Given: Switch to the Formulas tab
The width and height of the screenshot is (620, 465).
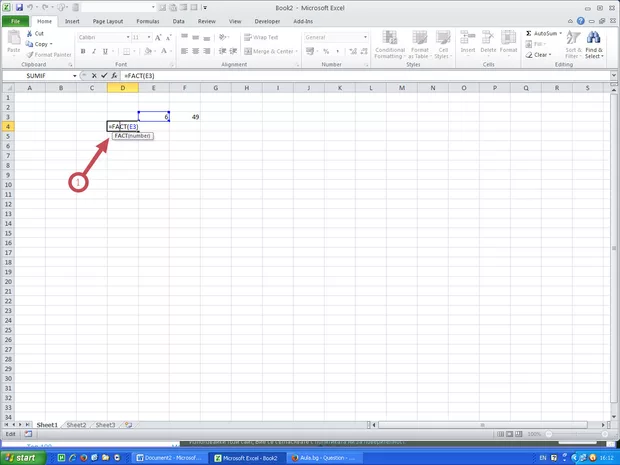Looking at the screenshot, I should coord(148,21).
